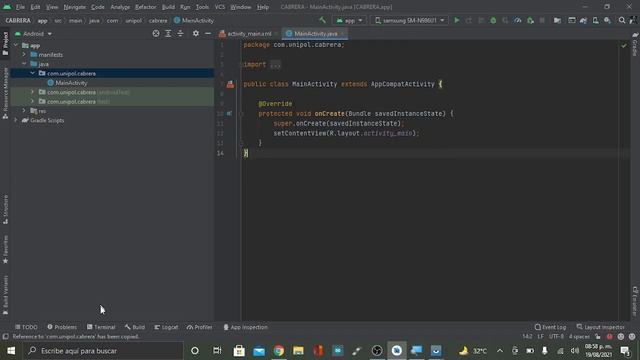Open the Event Log panel
This screenshot has width=640, height=360.
[x=550, y=327]
